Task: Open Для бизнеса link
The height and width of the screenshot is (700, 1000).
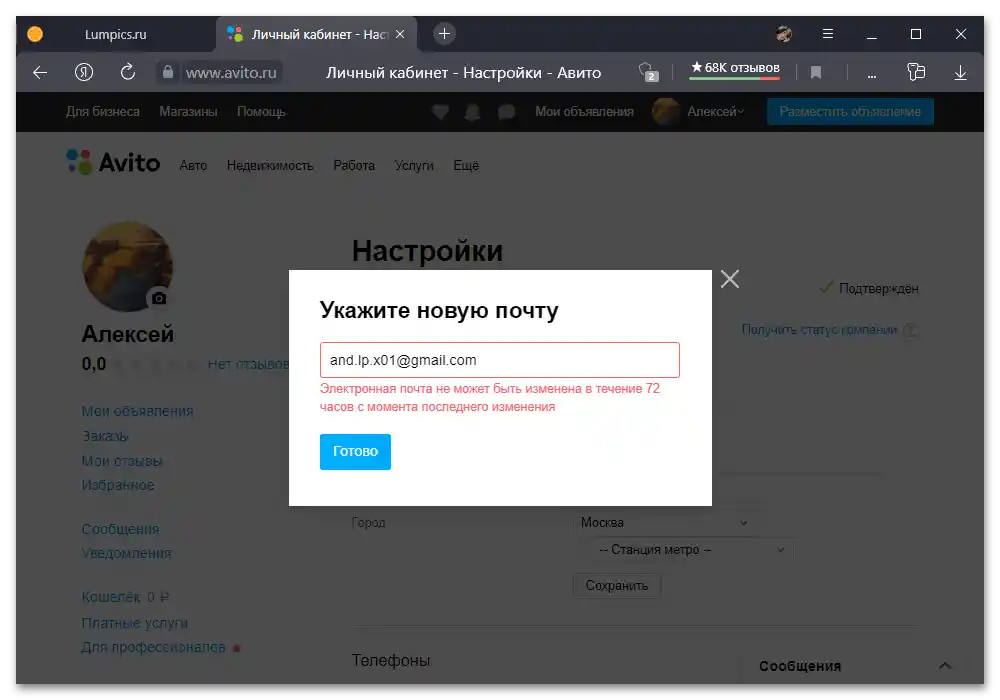Action: tap(103, 112)
